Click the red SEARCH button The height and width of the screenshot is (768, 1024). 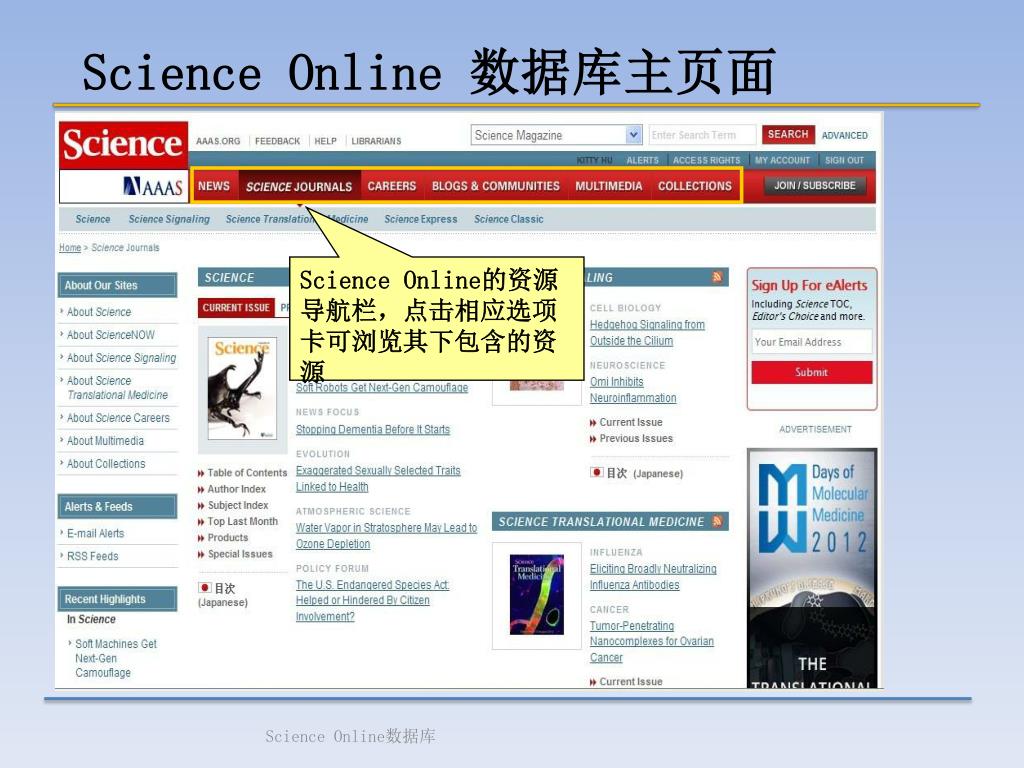(788, 135)
